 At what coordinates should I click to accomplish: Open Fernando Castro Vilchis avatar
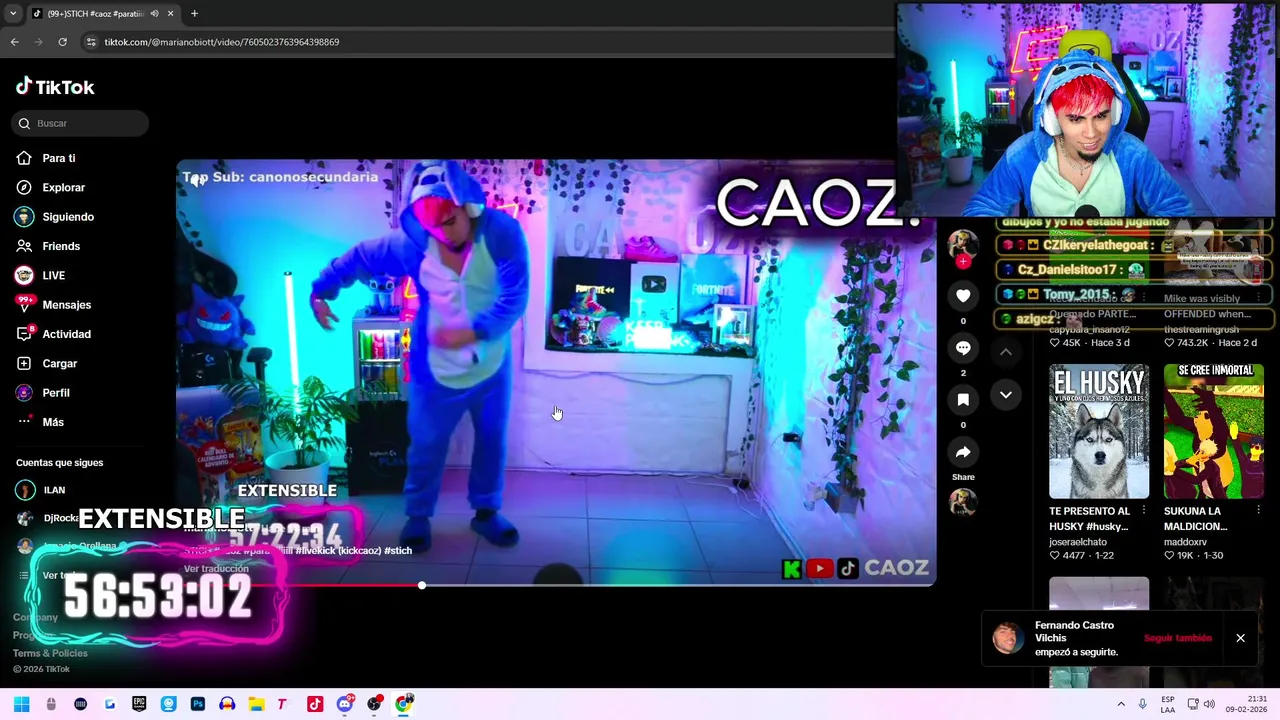pyautogui.click(x=1008, y=638)
